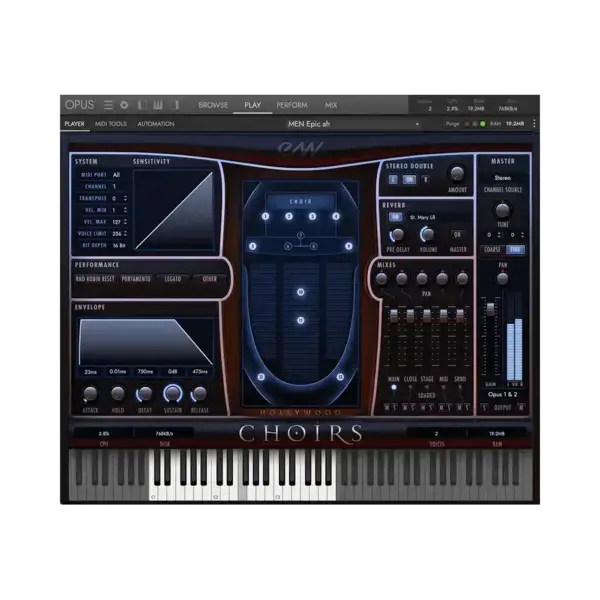This screenshot has width=600, height=600.
Task: Click the envelope Sustain knob
Action: tap(173, 394)
